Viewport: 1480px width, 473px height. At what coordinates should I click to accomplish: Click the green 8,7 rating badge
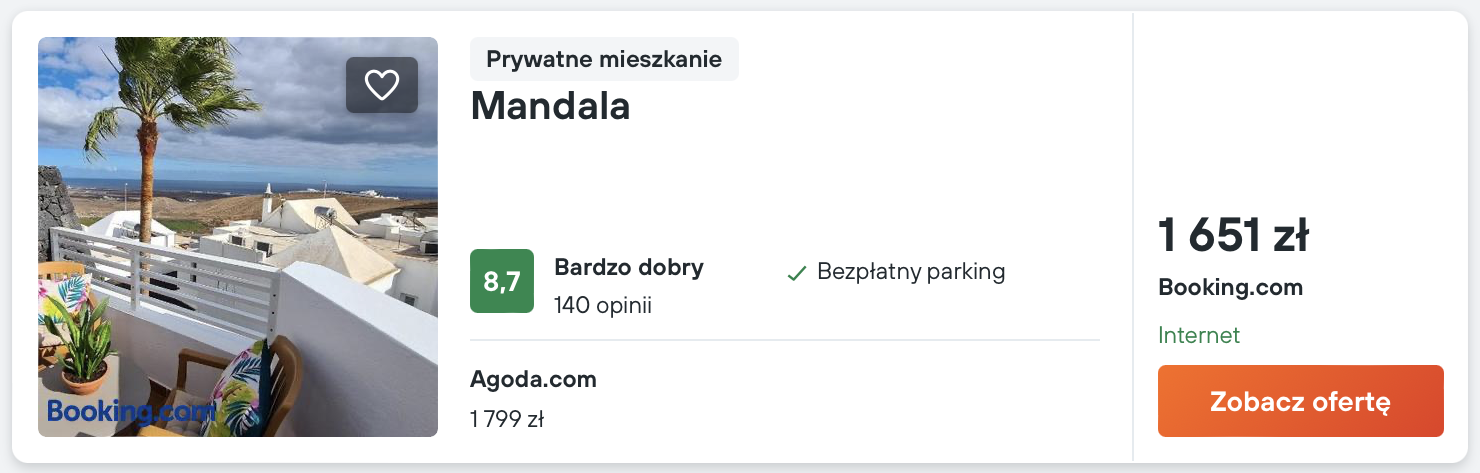(x=502, y=281)
